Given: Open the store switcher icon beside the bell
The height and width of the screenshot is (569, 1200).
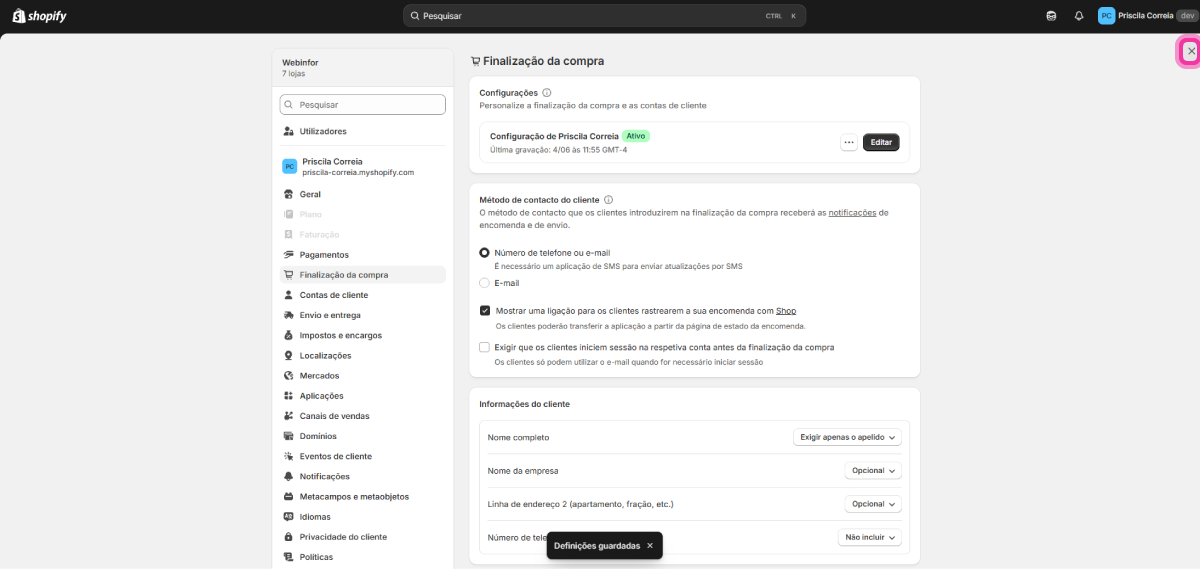Looking at the screenshot, I should 1051,16.
